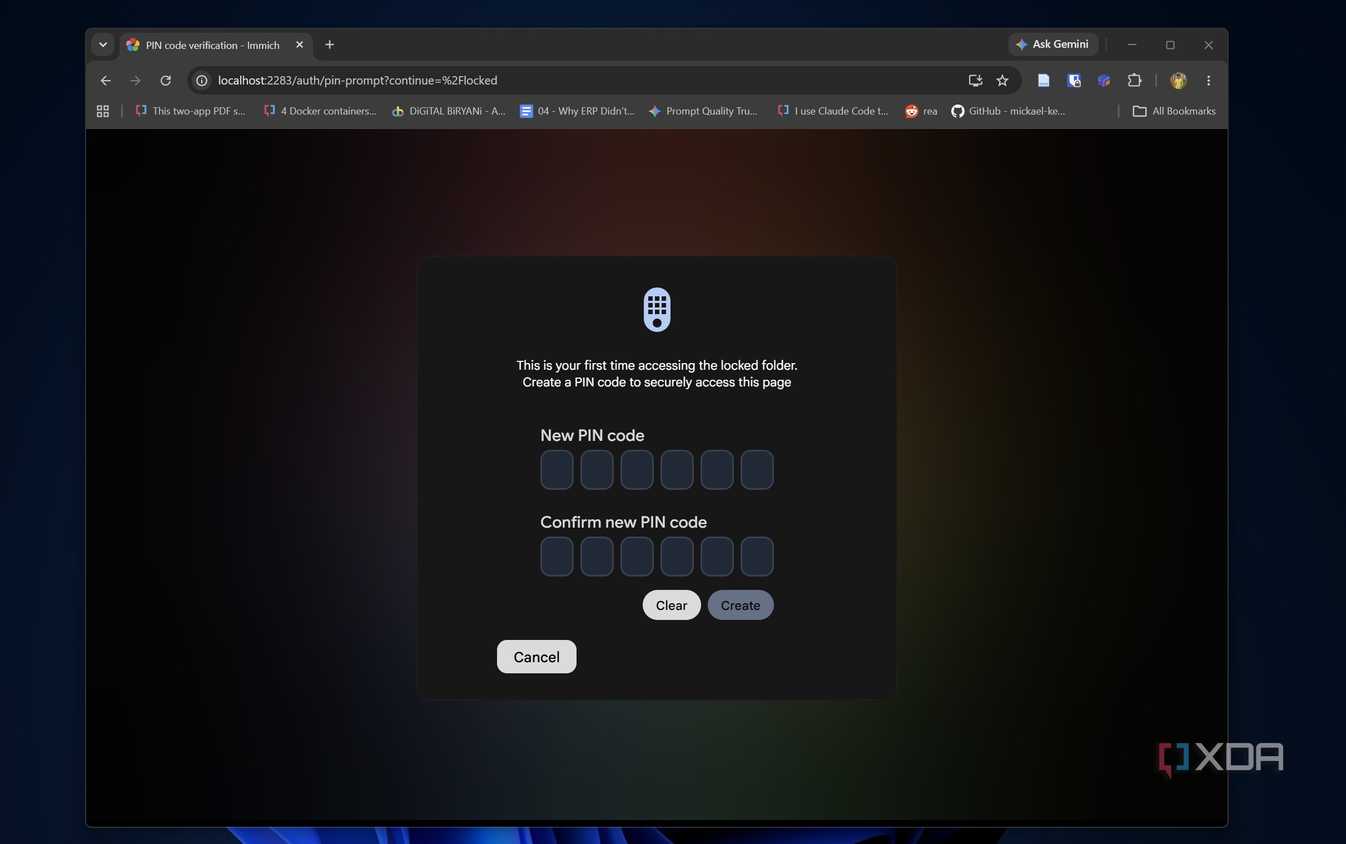Close the Immich PIN verification tab
Viewport: 1346px width, 844px height.
tap(299, 45)
